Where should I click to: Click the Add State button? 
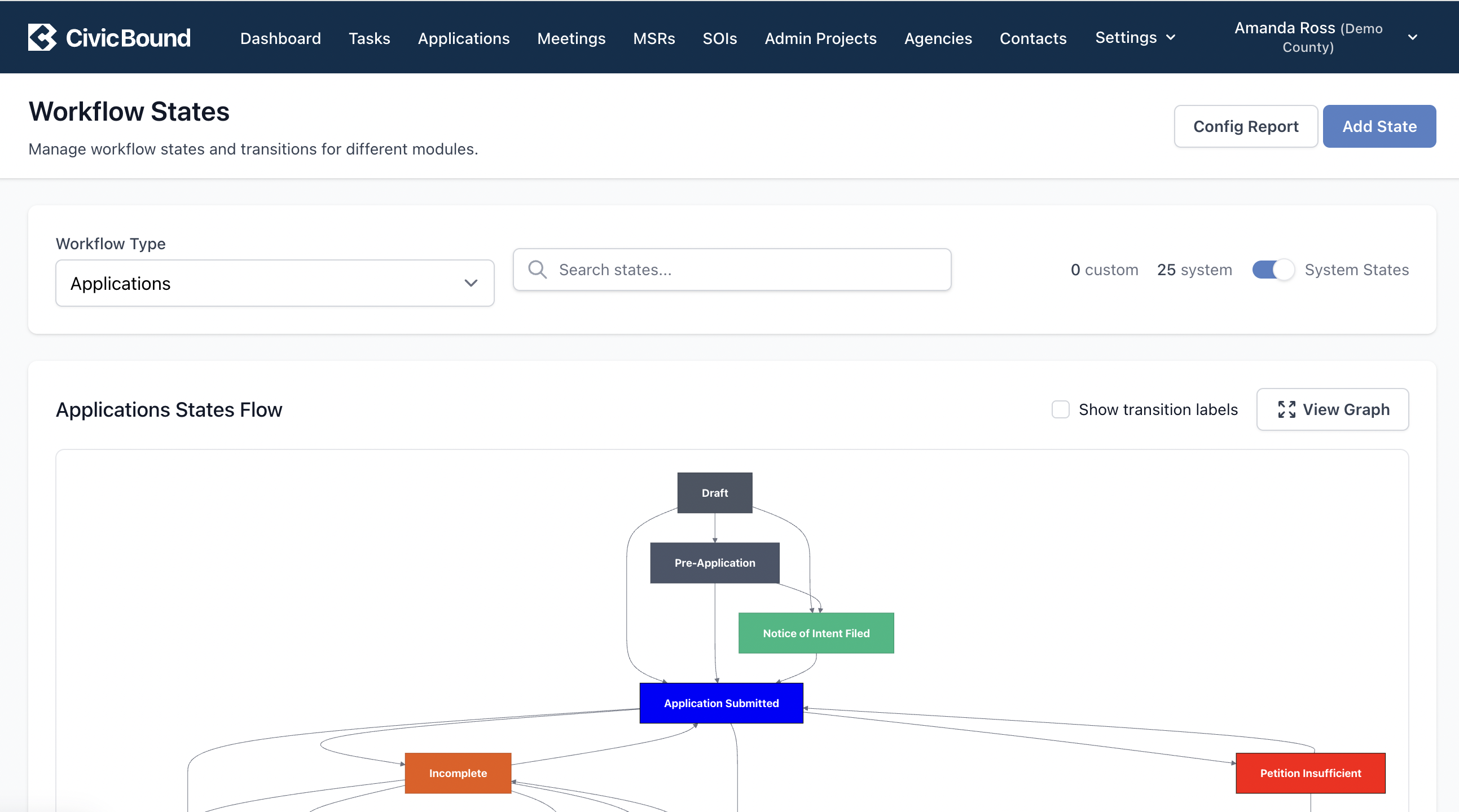click(x=1379, y=126)
